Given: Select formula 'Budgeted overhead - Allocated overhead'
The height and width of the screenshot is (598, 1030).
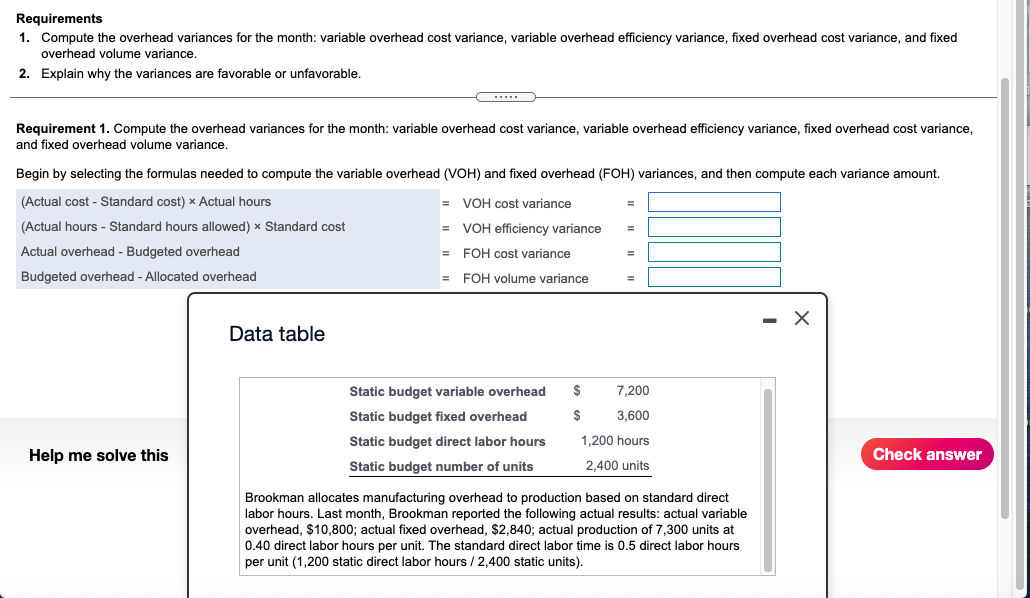Looking at the screenshot, I should click(139, 277).
